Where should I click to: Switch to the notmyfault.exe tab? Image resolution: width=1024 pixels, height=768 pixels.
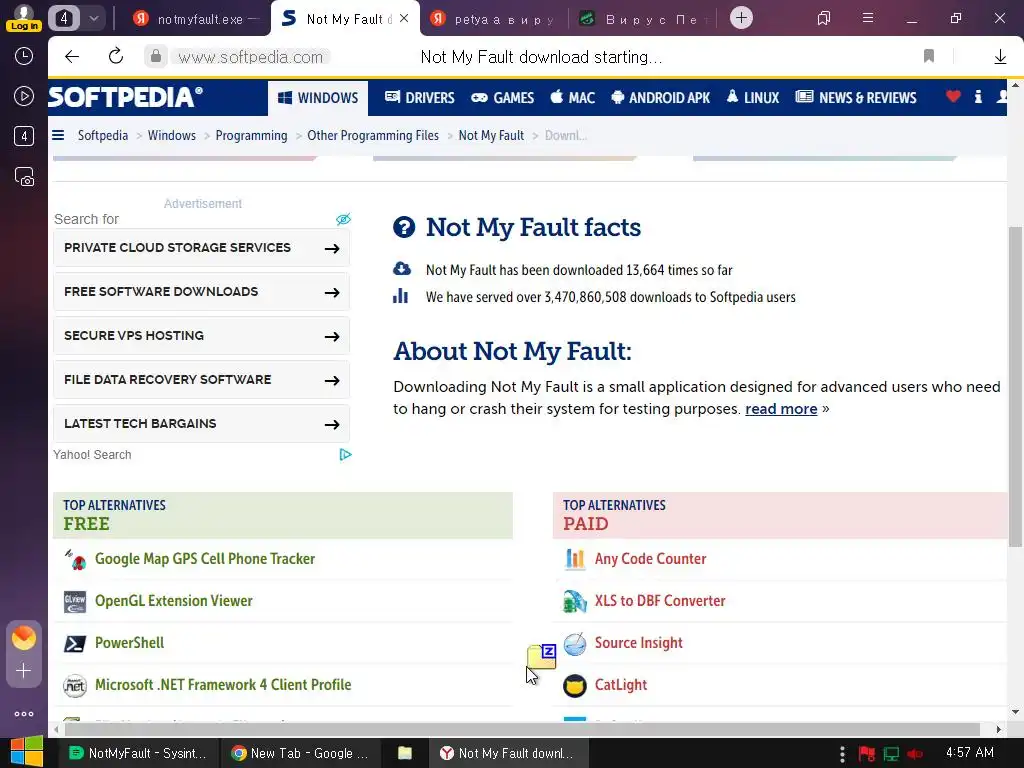click(x=195, y=19)
